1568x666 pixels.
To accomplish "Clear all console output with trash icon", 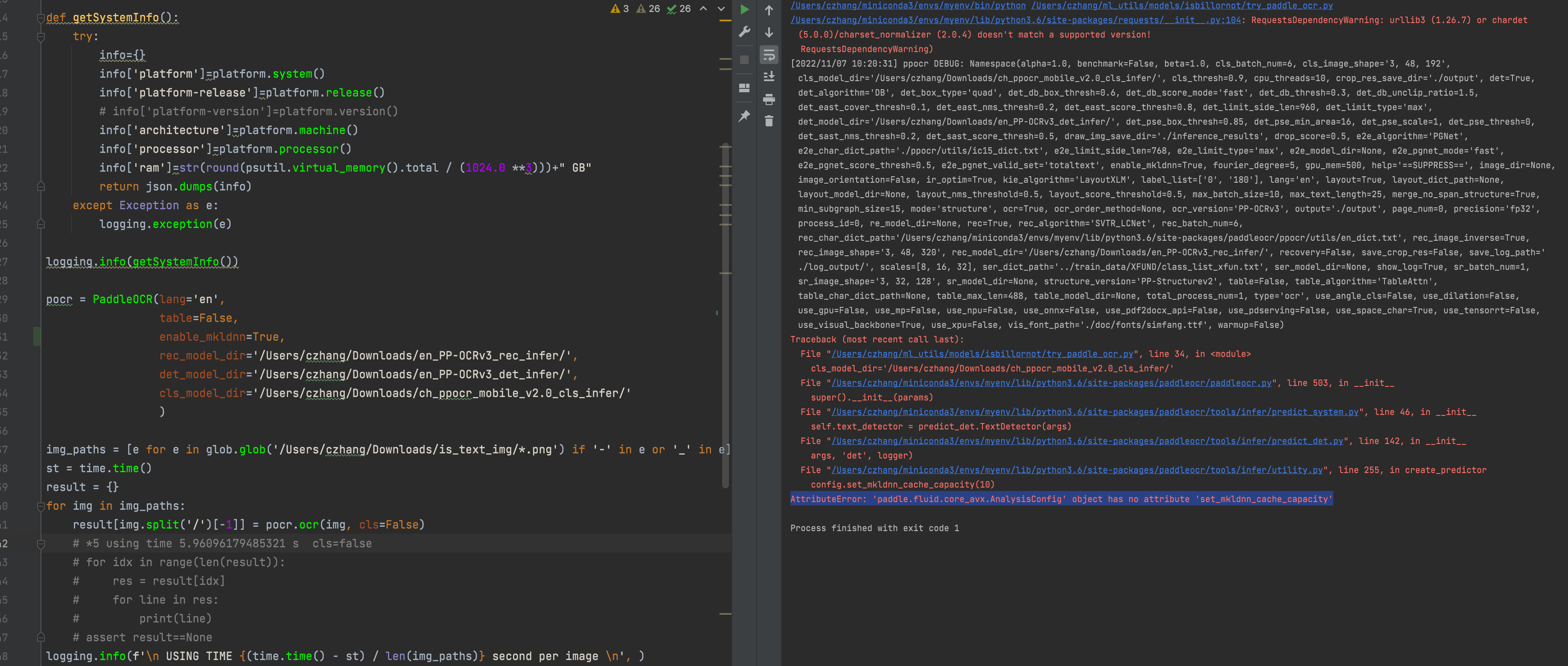I will pos(769,121).
